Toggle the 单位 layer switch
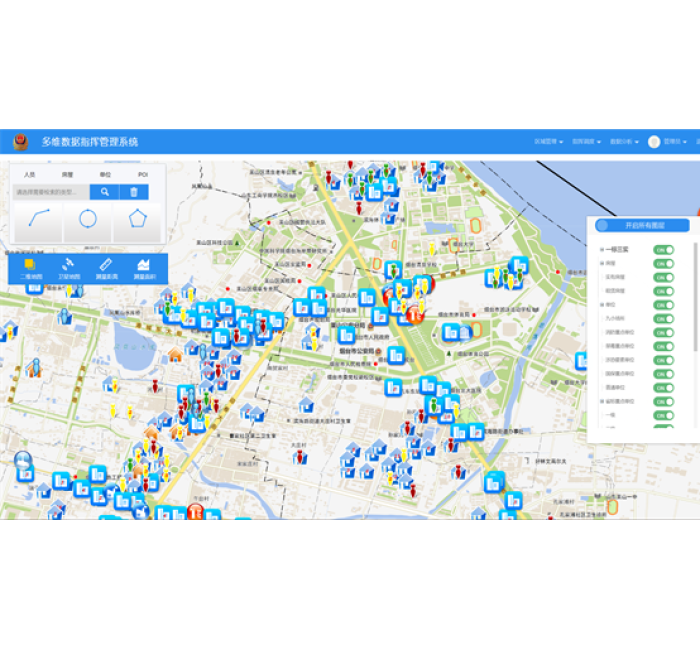 [662, 304]
